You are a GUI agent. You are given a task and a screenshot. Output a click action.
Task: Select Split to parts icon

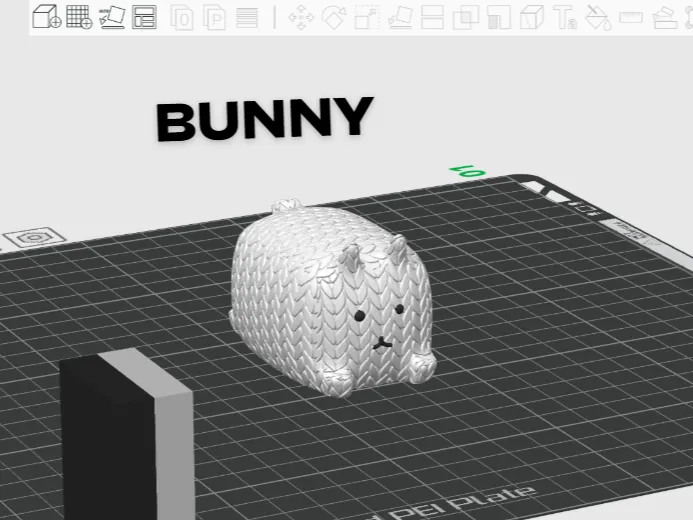point(214,18)
